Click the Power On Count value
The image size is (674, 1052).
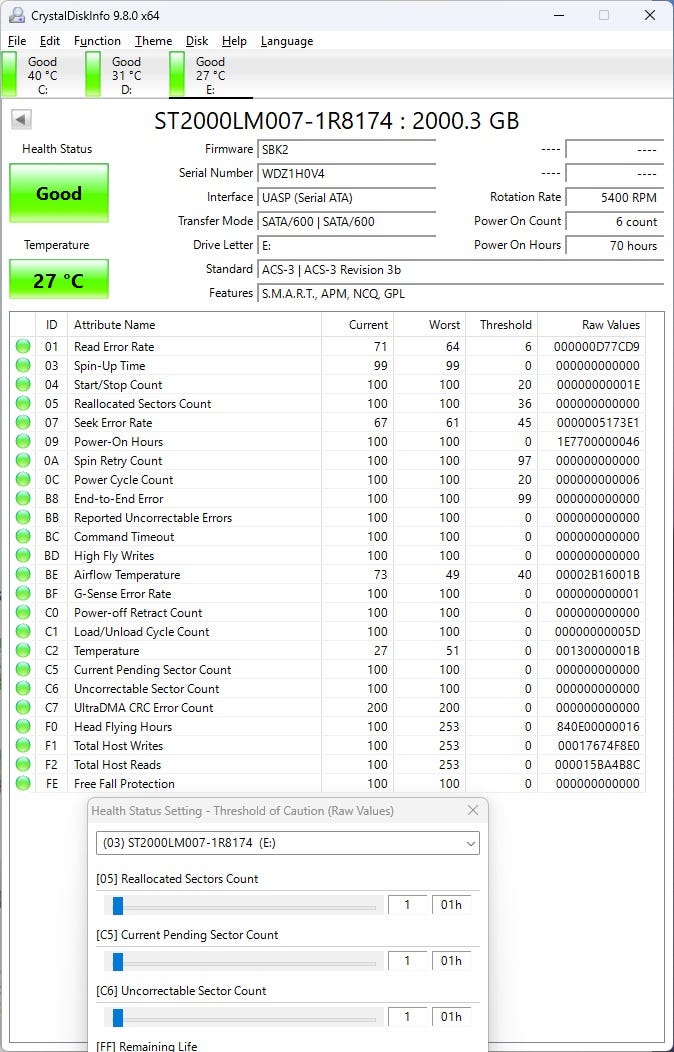coord(614,221)
